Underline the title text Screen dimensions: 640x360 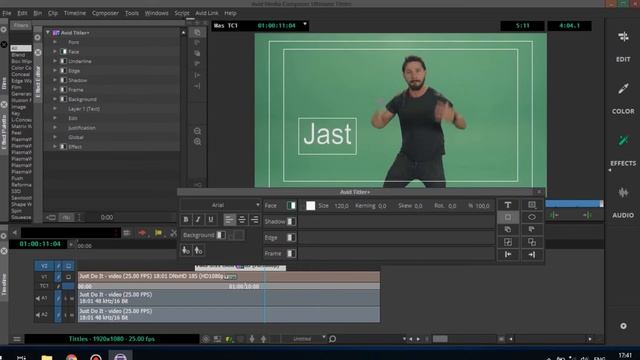211,220
